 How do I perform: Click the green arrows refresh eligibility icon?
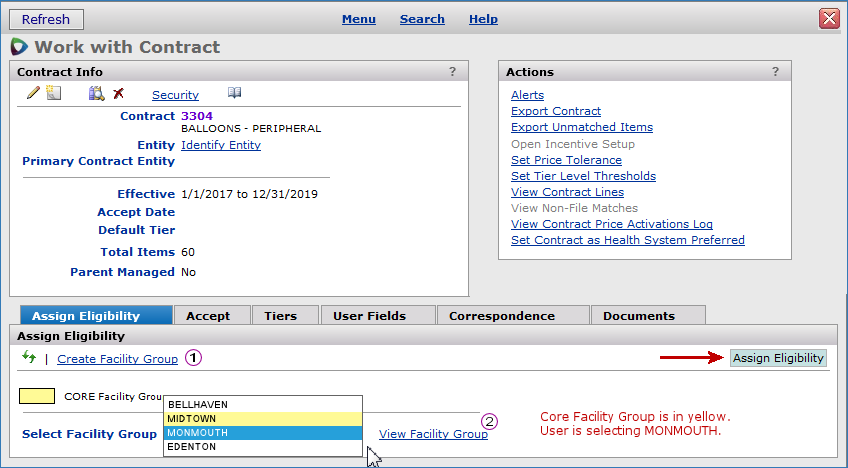coord(28,358)
